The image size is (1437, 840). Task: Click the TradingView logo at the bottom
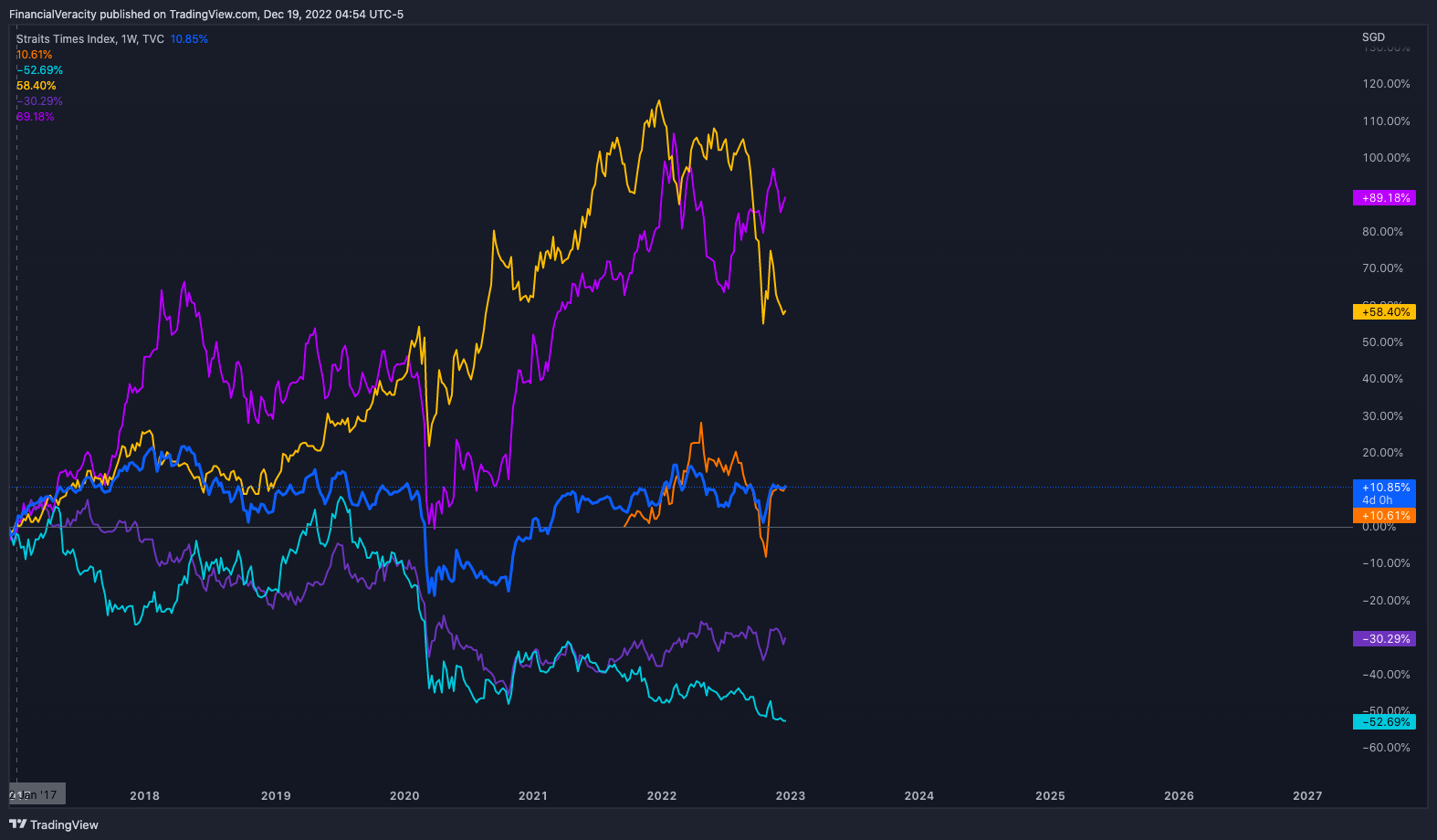[x=54, y=824]
